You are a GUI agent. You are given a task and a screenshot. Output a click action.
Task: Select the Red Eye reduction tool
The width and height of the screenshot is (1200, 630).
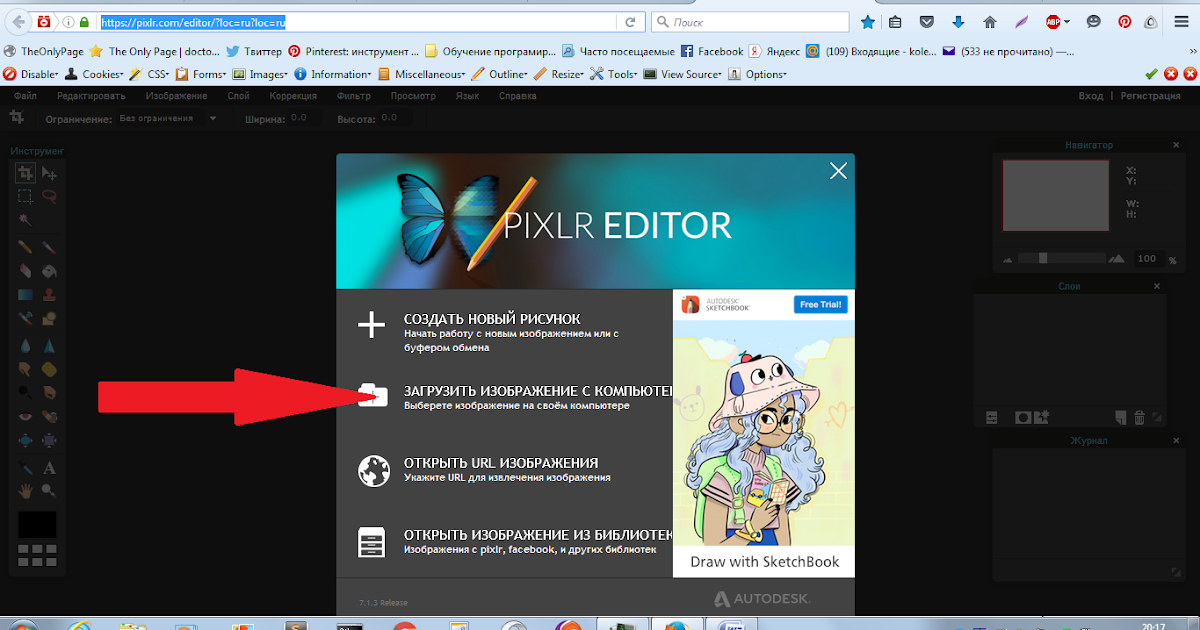[x=26, y=414]
